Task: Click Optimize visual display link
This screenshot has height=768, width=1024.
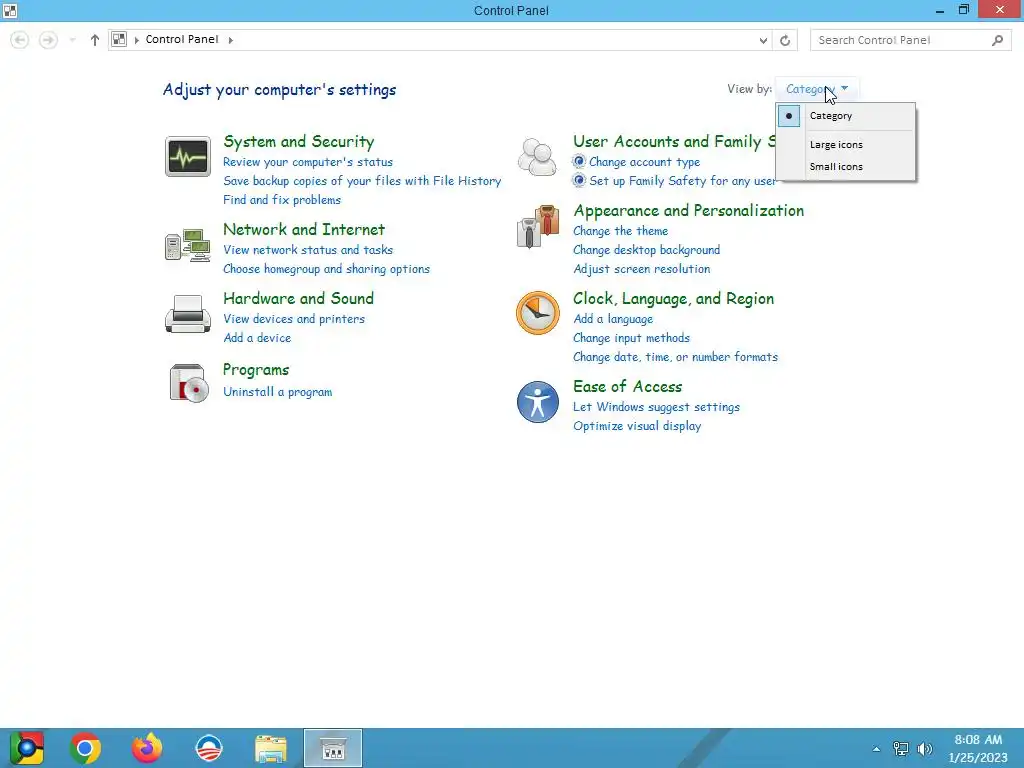Action: (637, 426)
